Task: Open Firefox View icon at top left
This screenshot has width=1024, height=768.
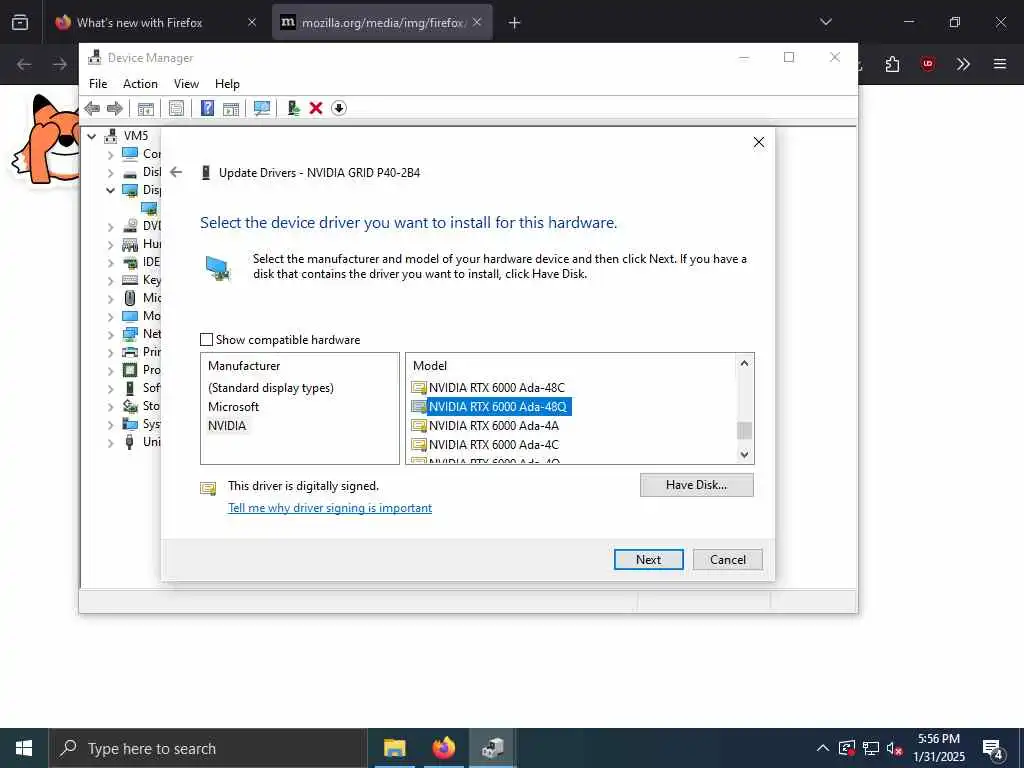Action: click(20, 22)
